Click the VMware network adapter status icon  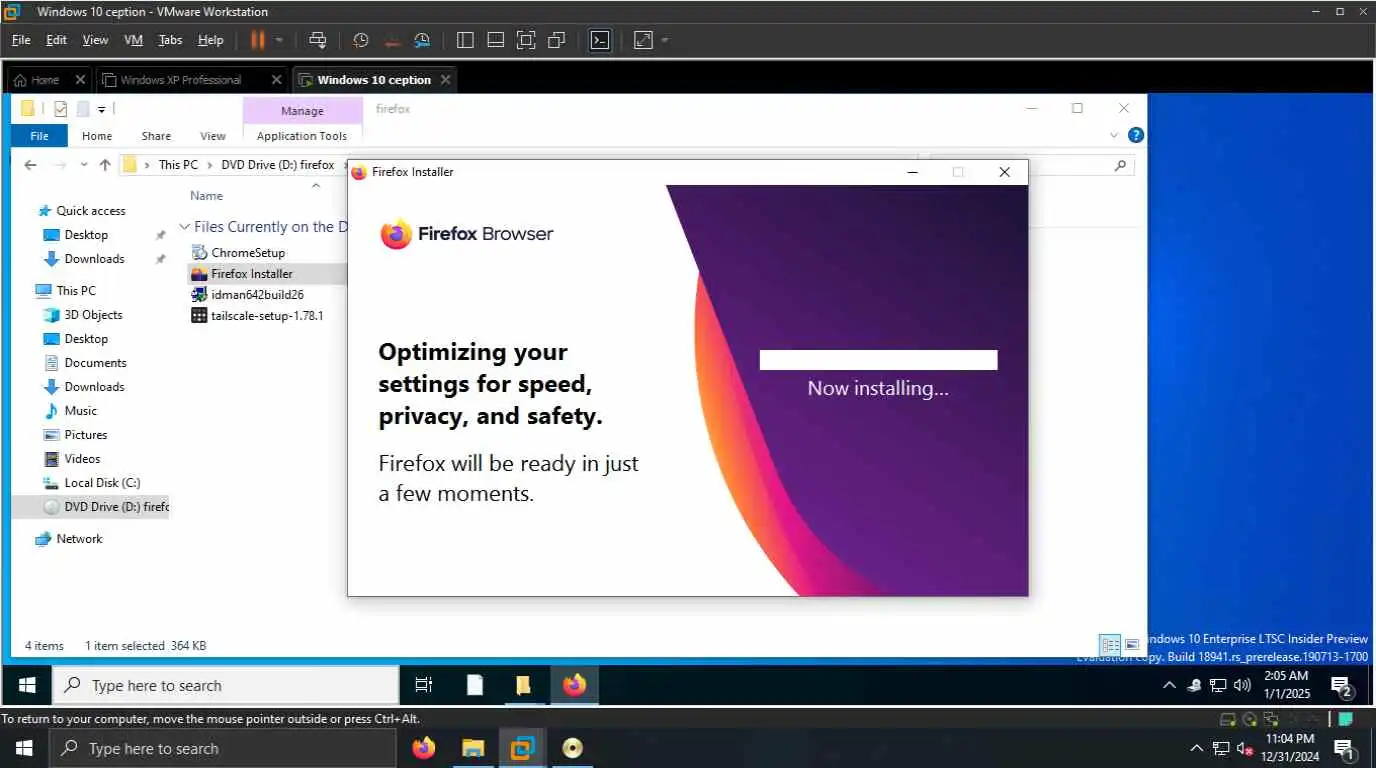[x=1270, y=719]
